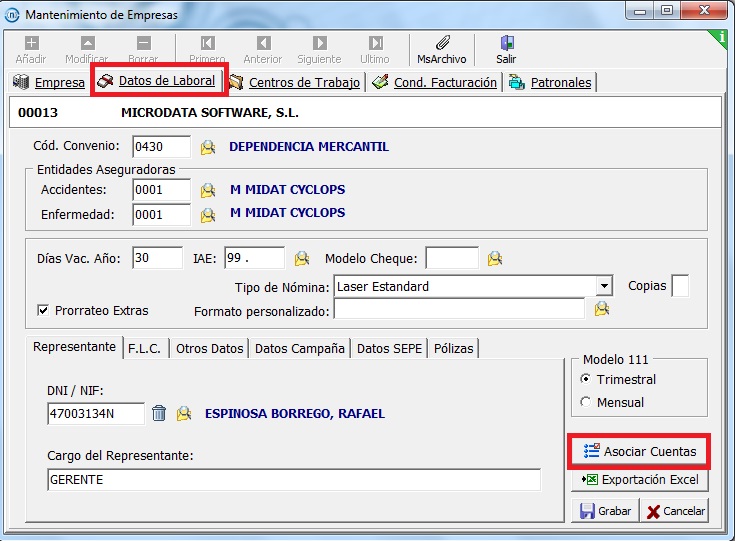This screenshot has height=541, width=735.
Task: Select the Datos Campaña sub-tab
Action: (x=300, y=349)
